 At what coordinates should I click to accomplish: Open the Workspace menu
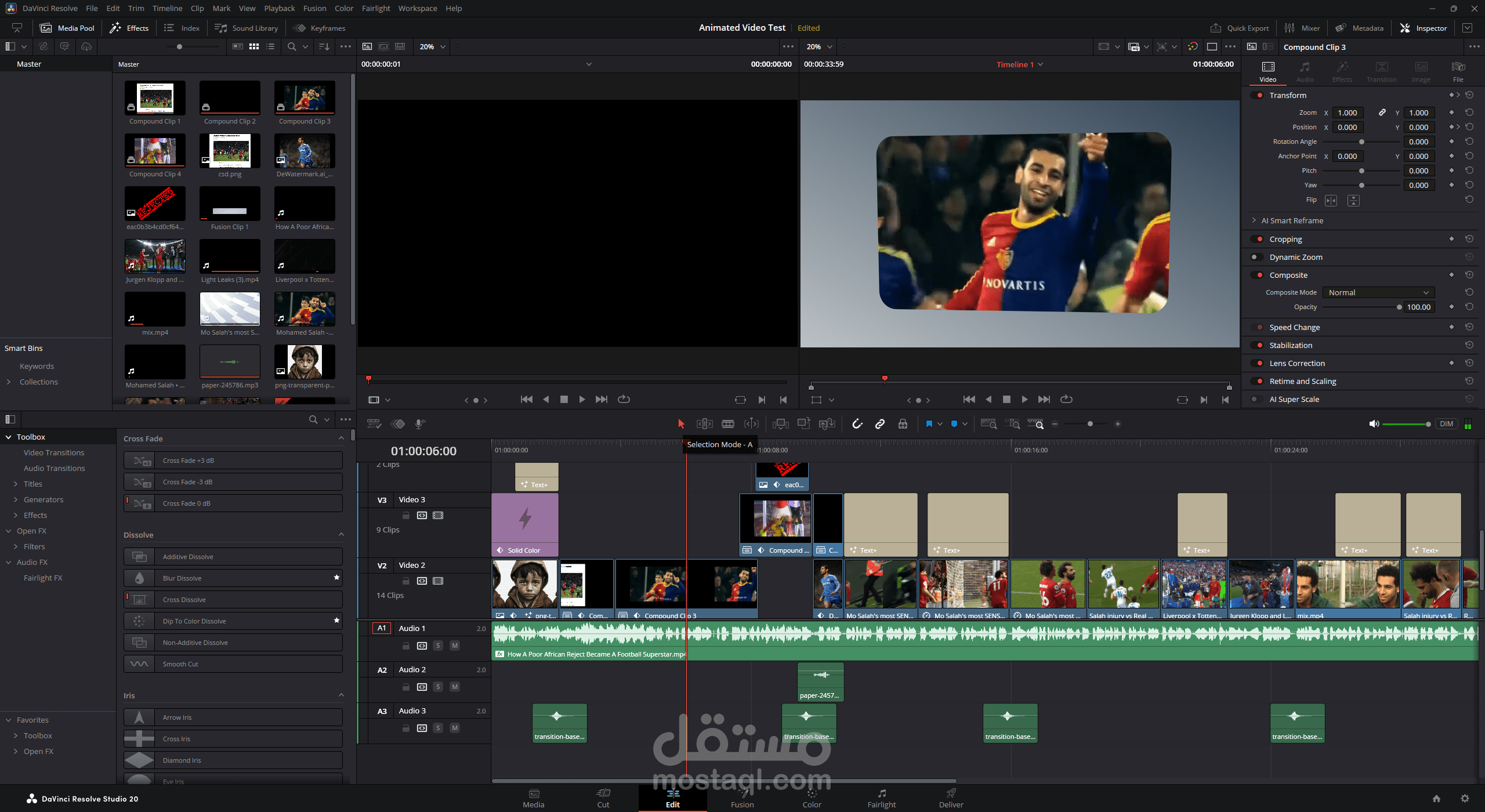click(x=418, y=8)
